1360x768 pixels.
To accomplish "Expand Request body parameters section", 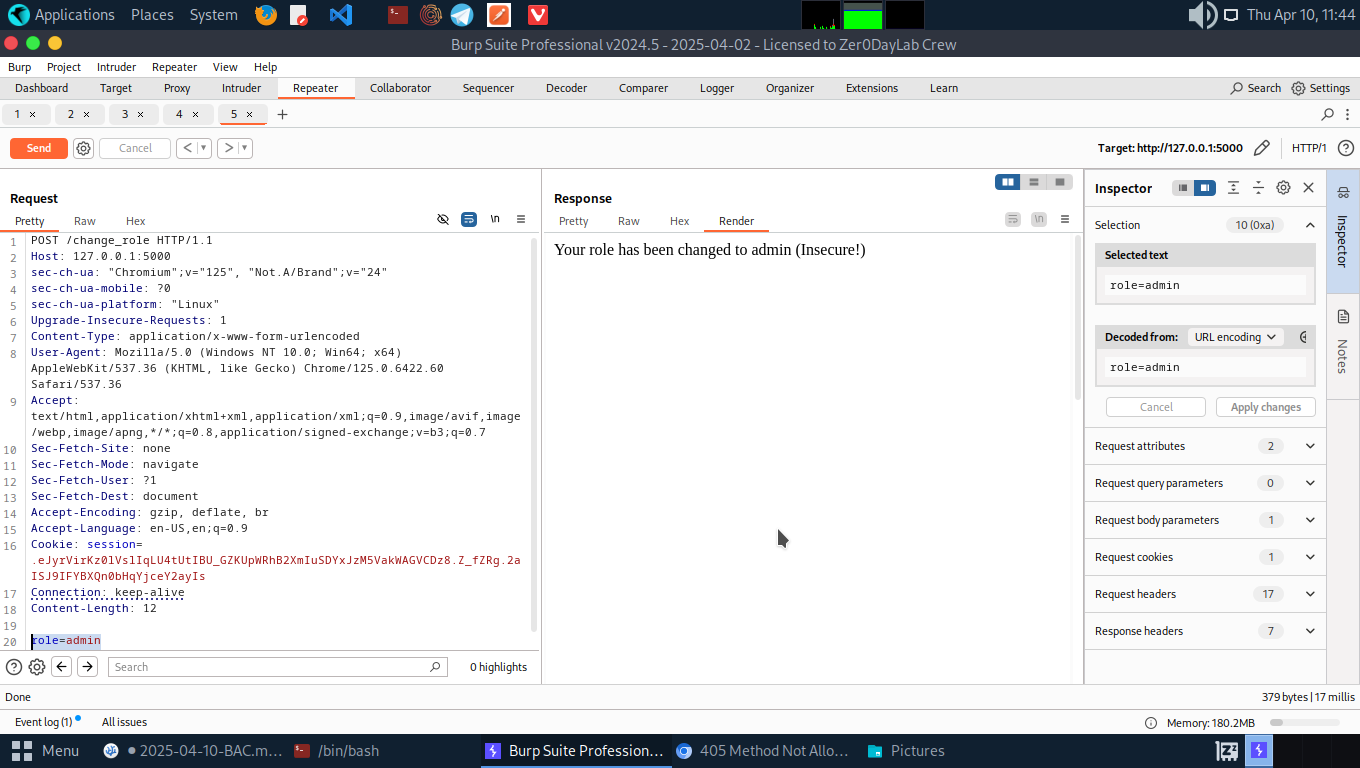I will point(1310,520).
